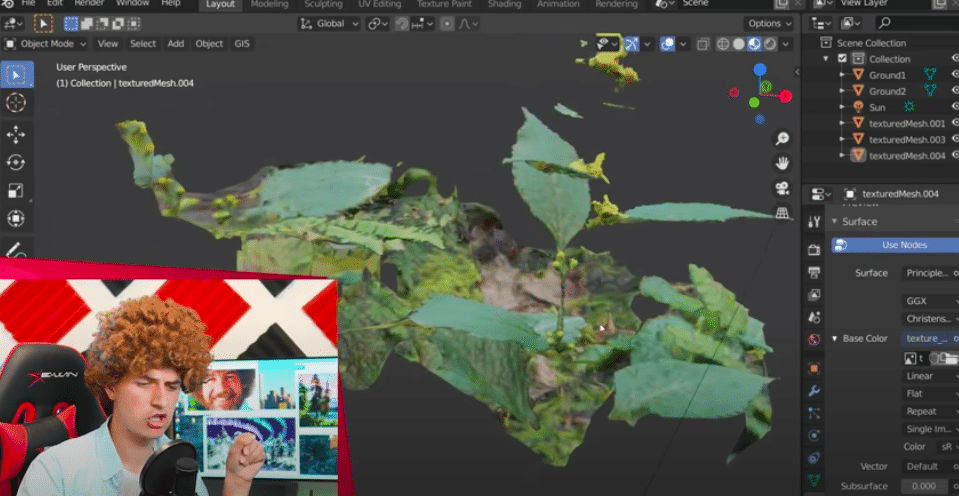This screenshot has height=496, width=959.
Task: Open Render properties tab
Action: click(x=814, y=250)
